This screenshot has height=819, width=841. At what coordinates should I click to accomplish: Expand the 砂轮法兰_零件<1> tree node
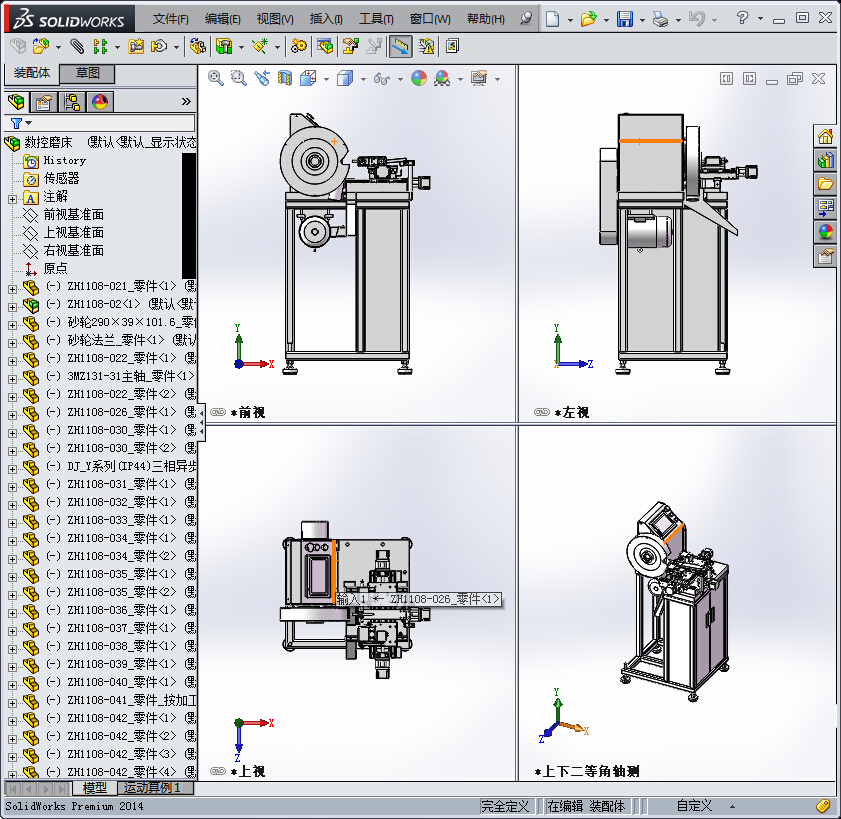click(12, 343)
